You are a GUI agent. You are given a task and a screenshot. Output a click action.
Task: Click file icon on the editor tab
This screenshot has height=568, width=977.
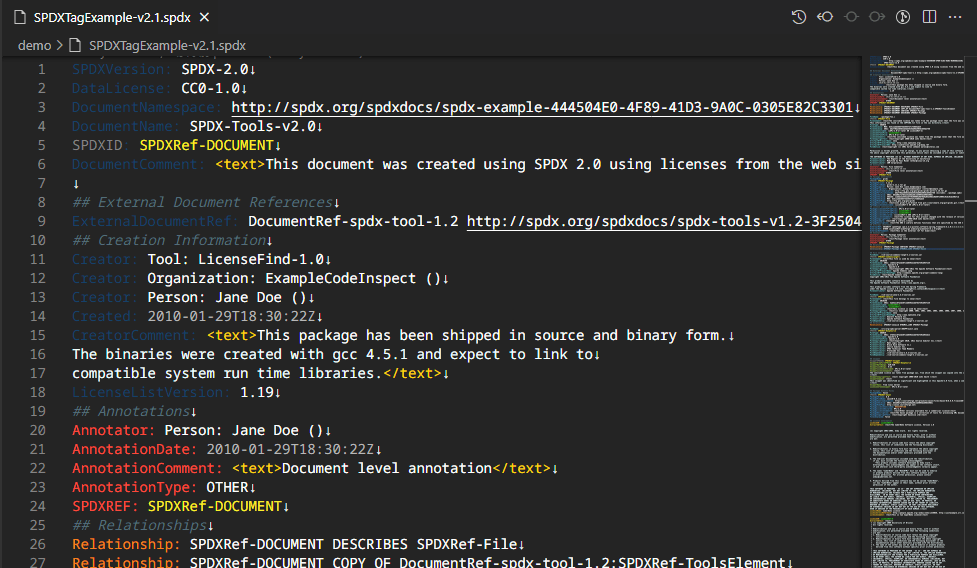(x=20, y=17)
